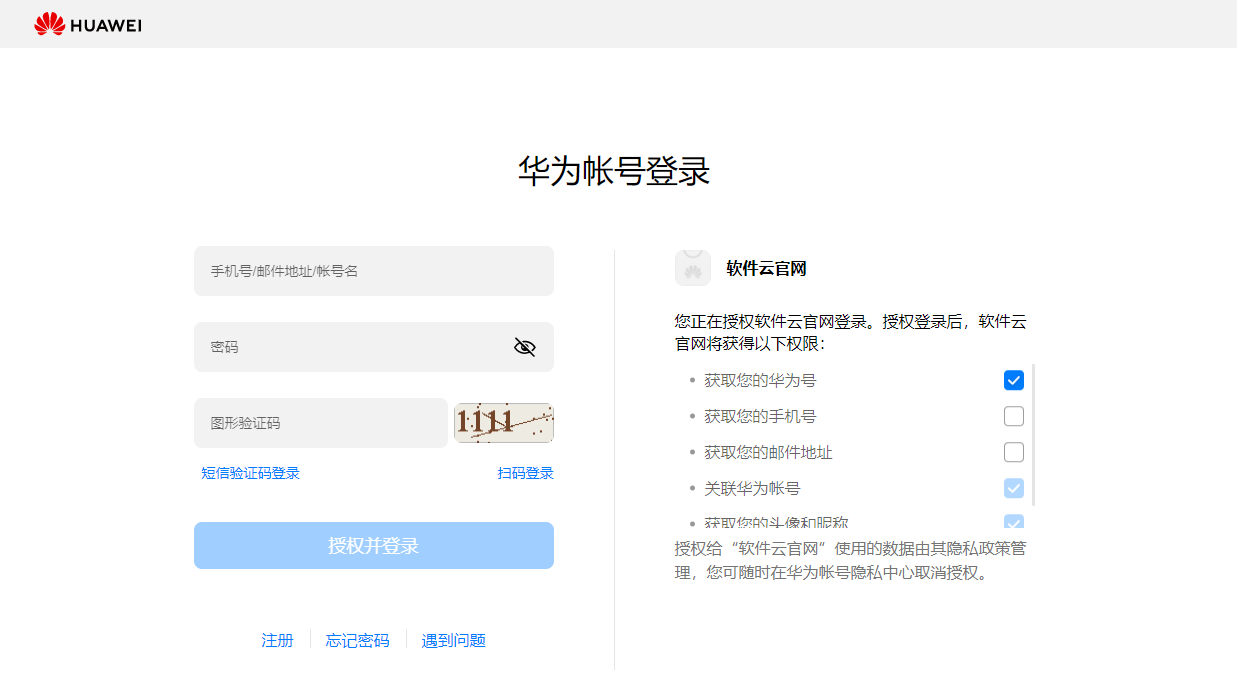
Task: Toggle password visibility eye icon
Action: coord(525,347)
